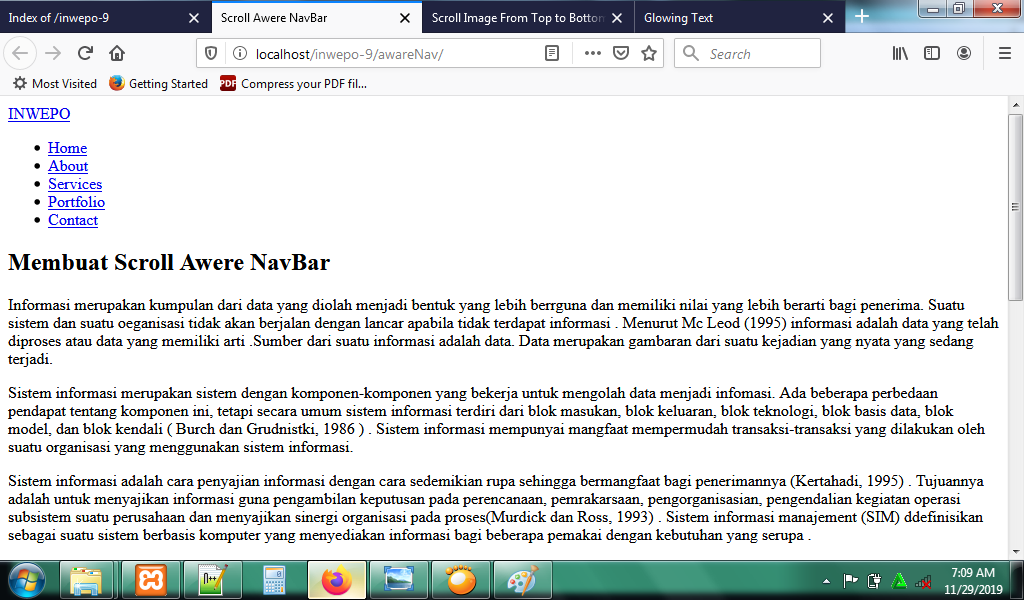
Task: Click the Portfolio navigation link
Action: [76, 202]
